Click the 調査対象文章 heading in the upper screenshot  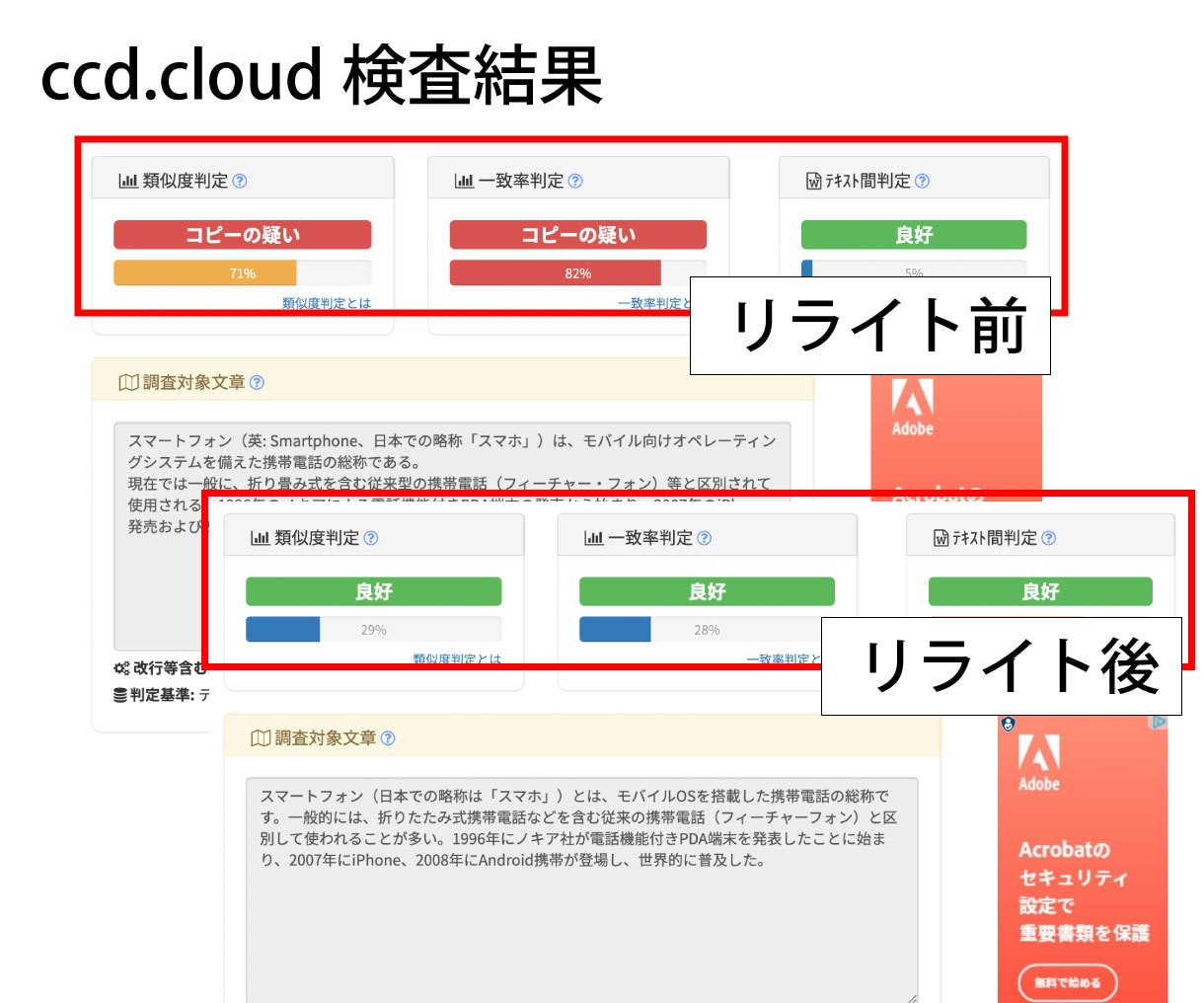(x=194, y=383)
